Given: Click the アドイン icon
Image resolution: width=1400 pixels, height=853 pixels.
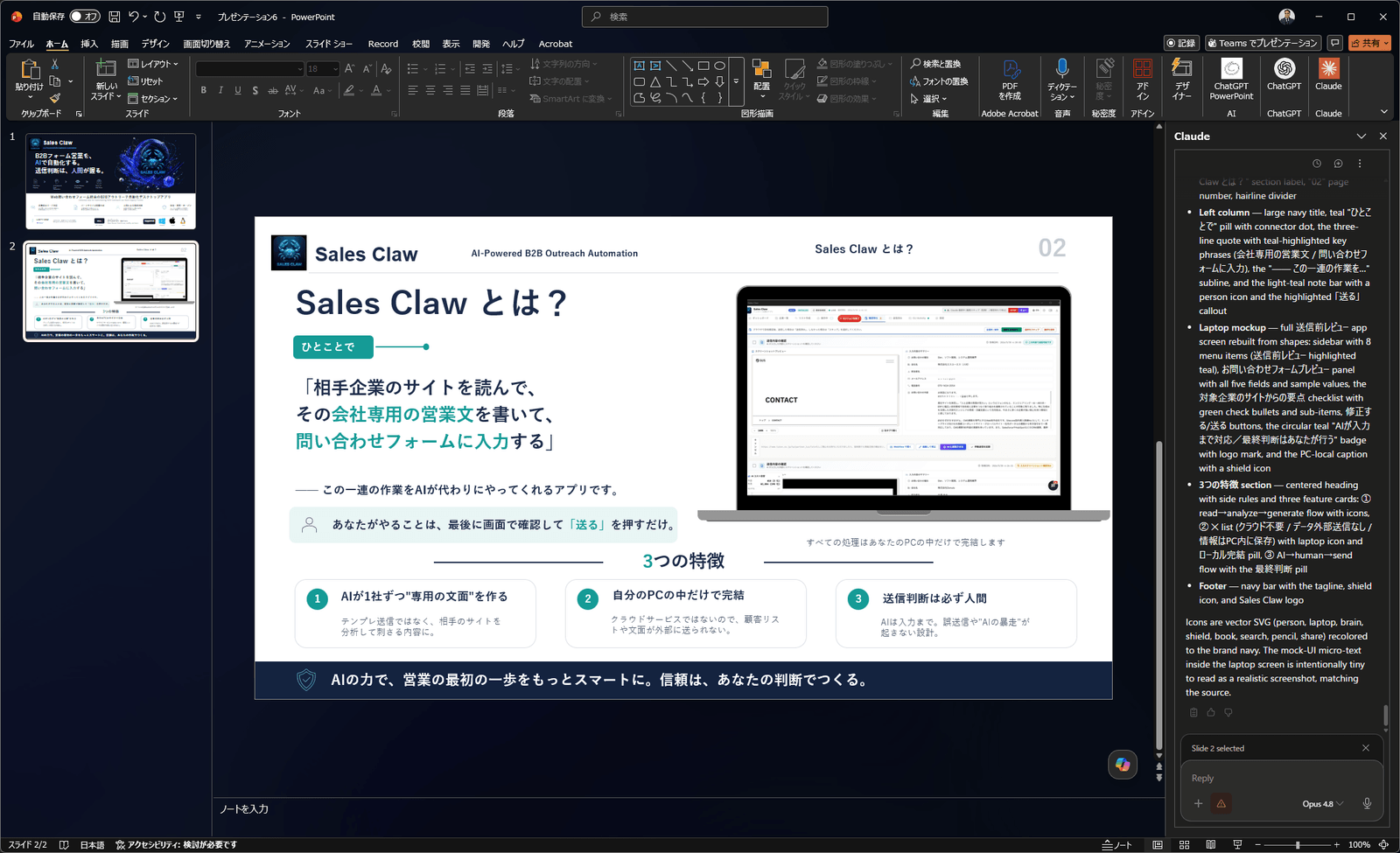Looking at the screenshot, I should 1143,68.
